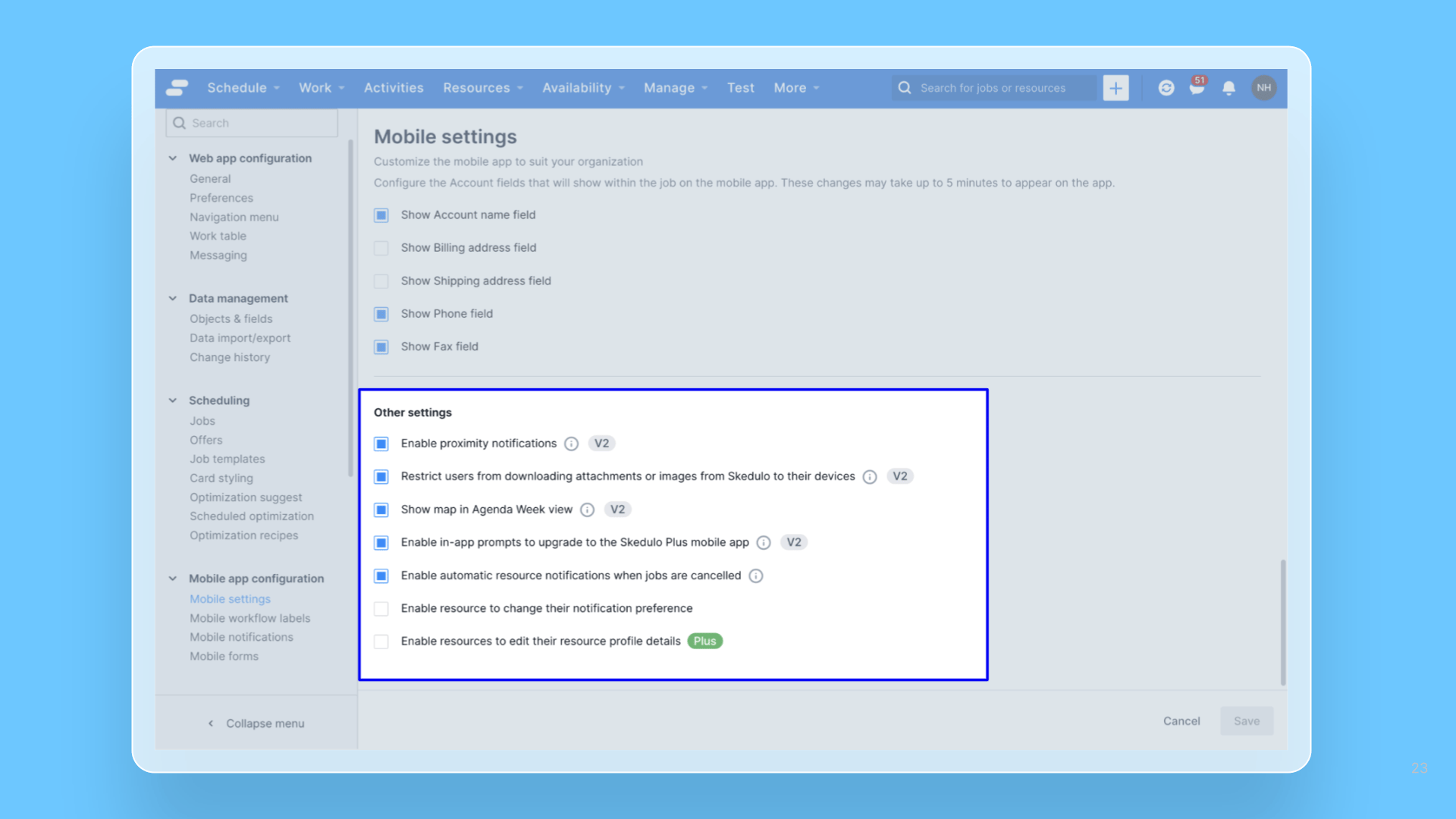This screenshot has width=1456, height=819.
Task: Click the sidebar vertical scrollbar
Action: coord(350,308)
